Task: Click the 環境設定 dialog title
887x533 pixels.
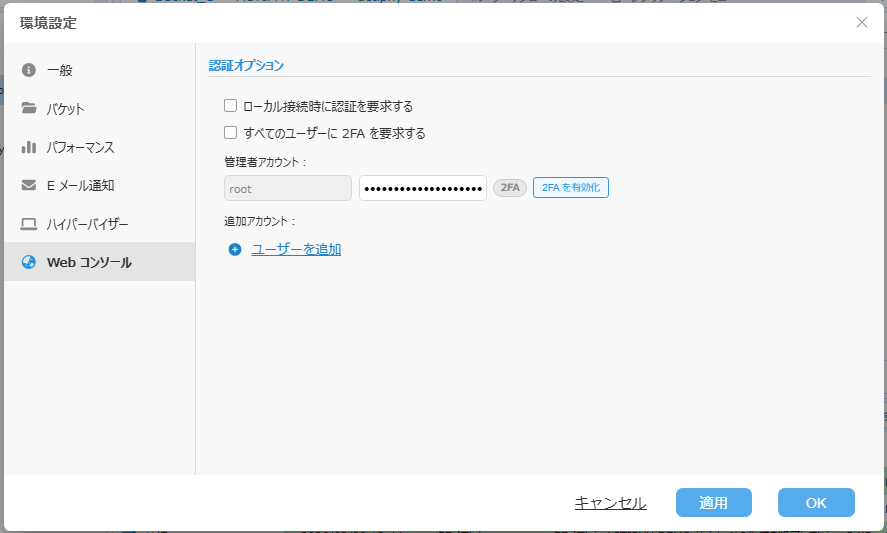Action: (48, 23)
